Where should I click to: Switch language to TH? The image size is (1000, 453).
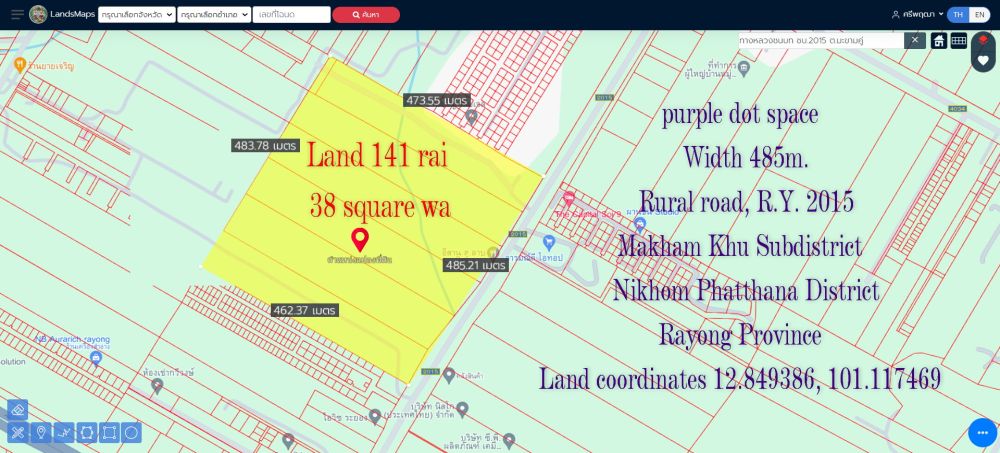pos(958,15)
